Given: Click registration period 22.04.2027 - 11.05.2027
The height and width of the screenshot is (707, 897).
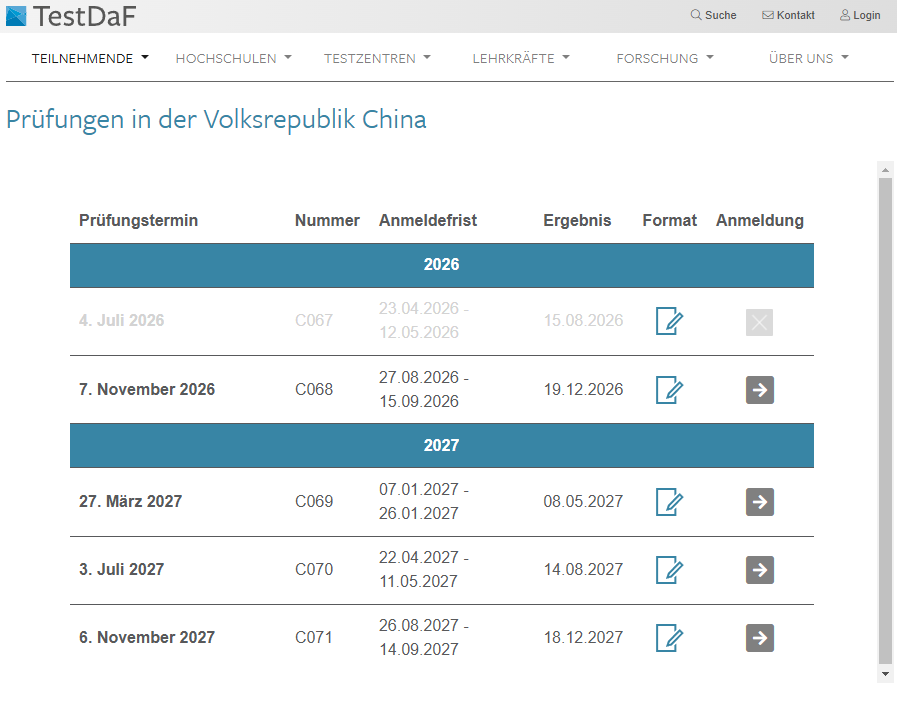Looking at the screenshot, I should click(424, 569).
